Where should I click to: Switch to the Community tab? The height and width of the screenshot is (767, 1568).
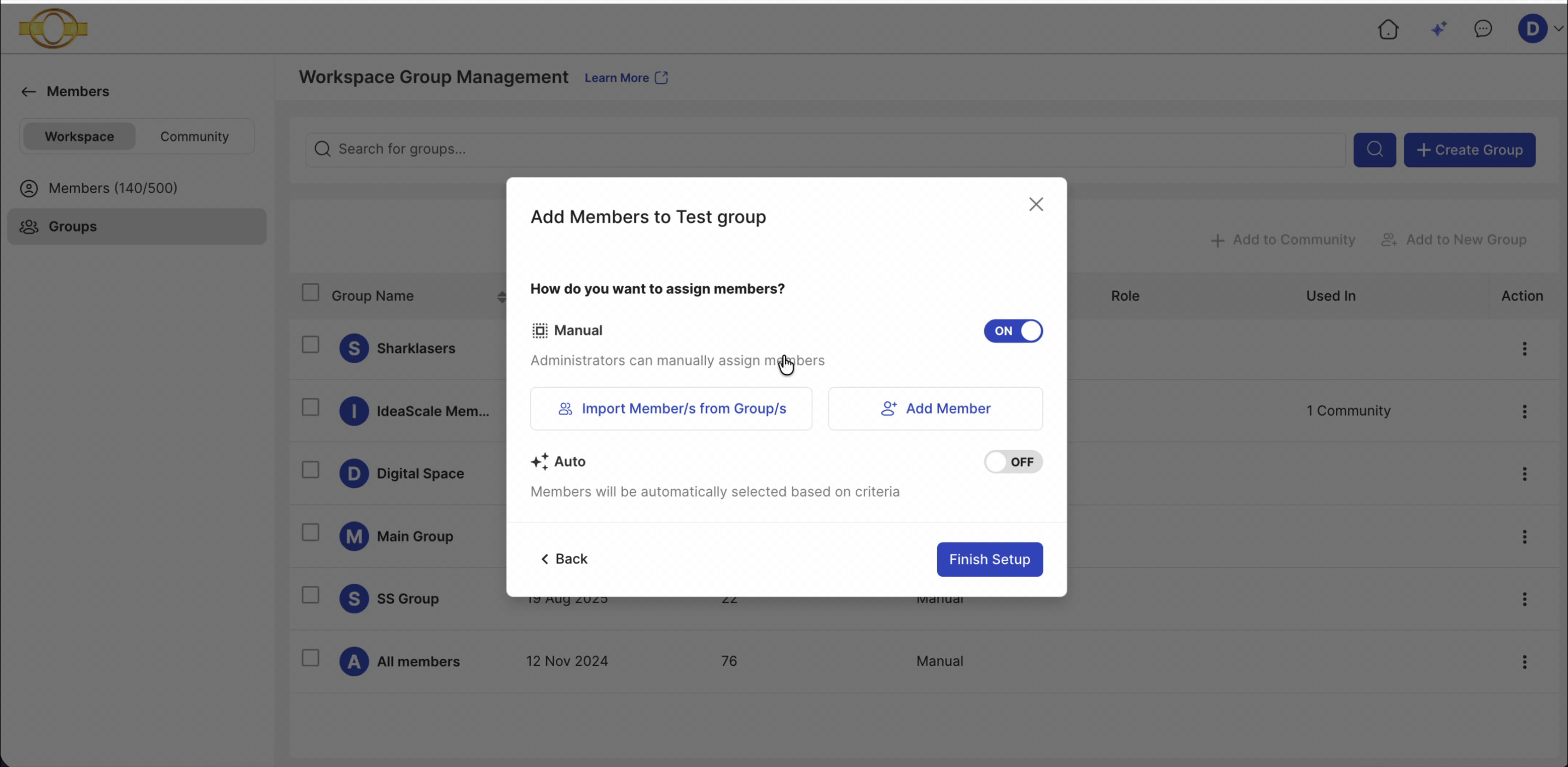194,136
